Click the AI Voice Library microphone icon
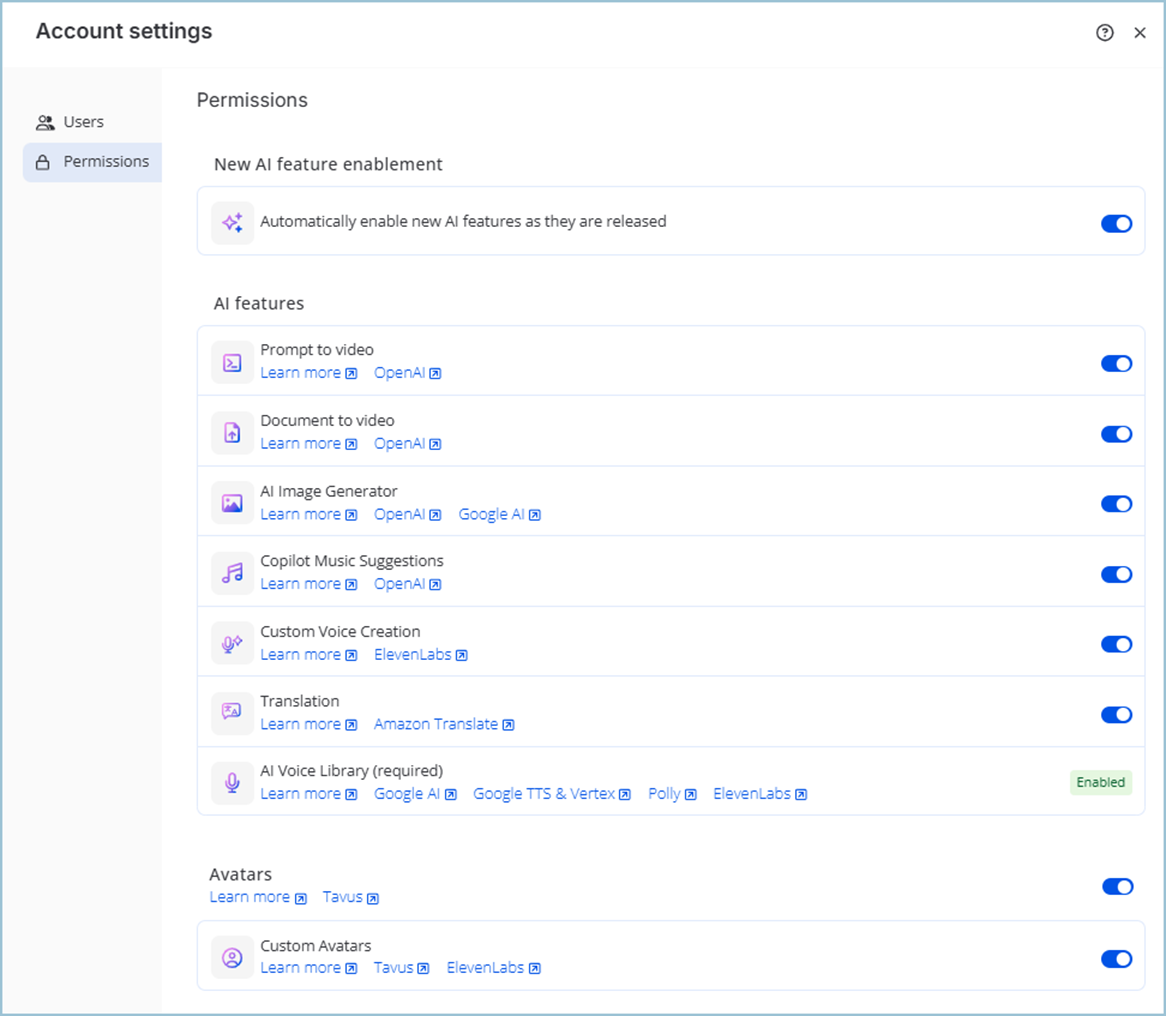The height and width of the screenshot is (1016, 1166). 231,783
